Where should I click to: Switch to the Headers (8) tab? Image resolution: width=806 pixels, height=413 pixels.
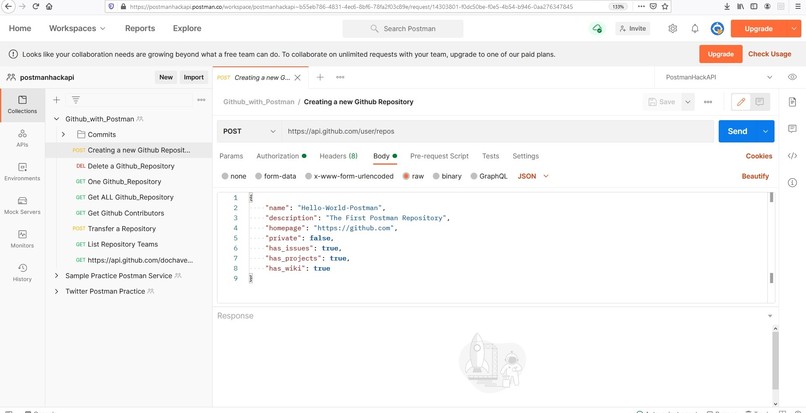click(339, 156)
